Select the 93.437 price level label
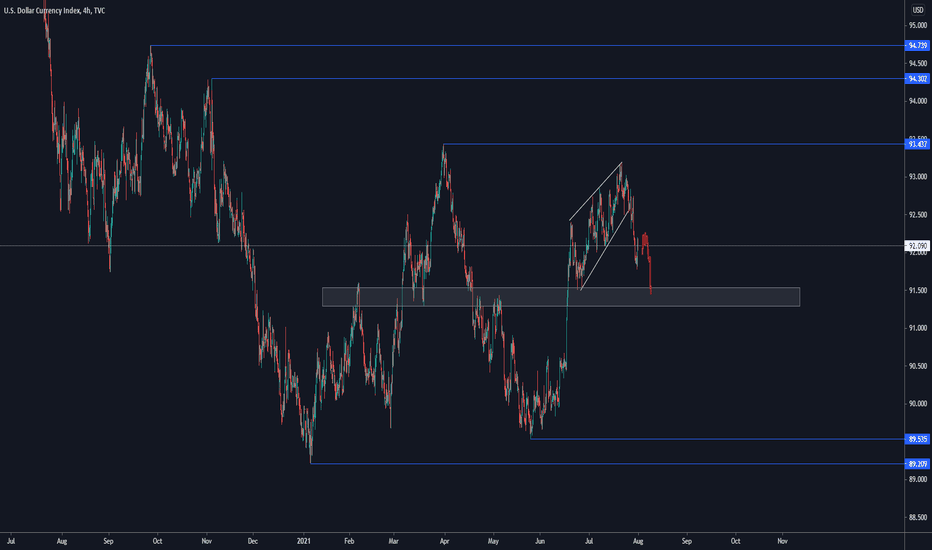This screenshot has height=550, width=932. [917, 144]
